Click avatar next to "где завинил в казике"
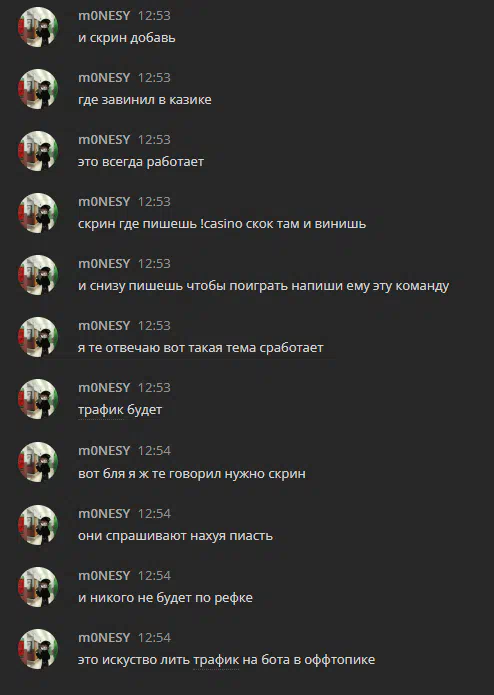494x695 pixels. pos(38,89)
